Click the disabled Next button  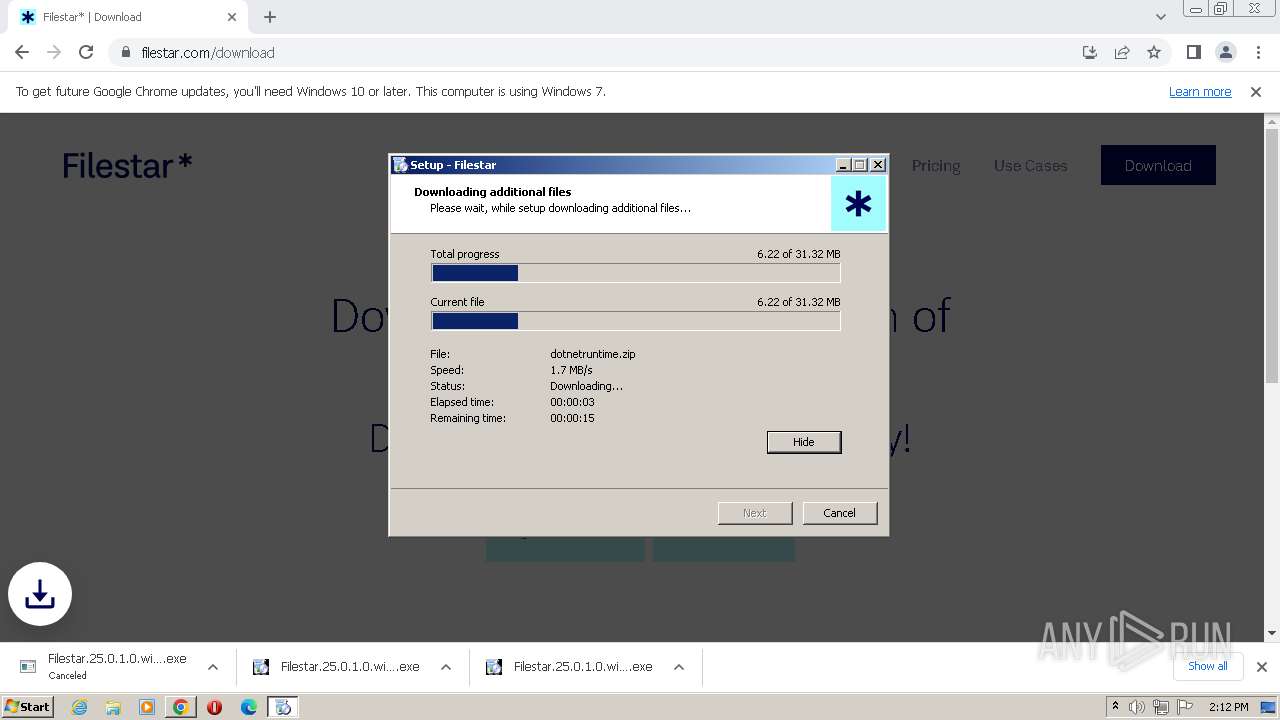755,513
